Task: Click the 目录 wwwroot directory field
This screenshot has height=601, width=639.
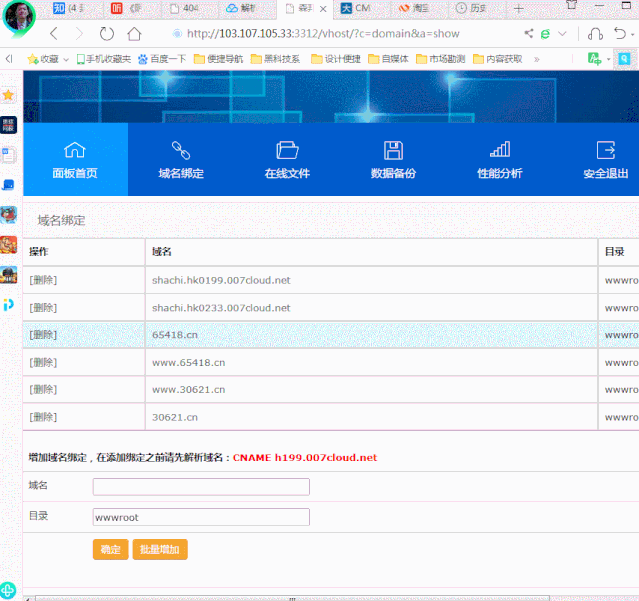Action: 201,517
